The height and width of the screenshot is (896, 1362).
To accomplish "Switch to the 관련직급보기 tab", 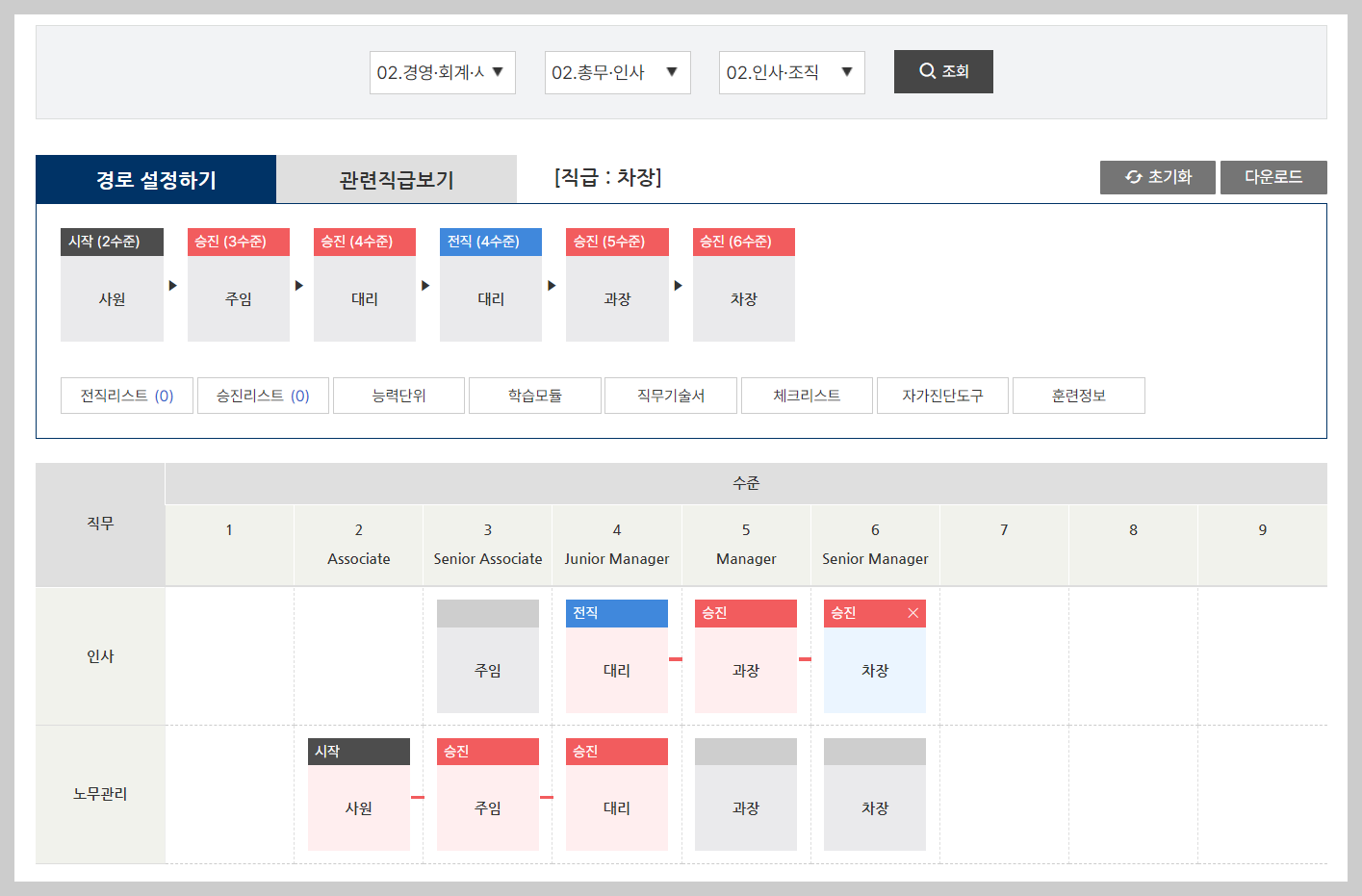I will 397,179.
